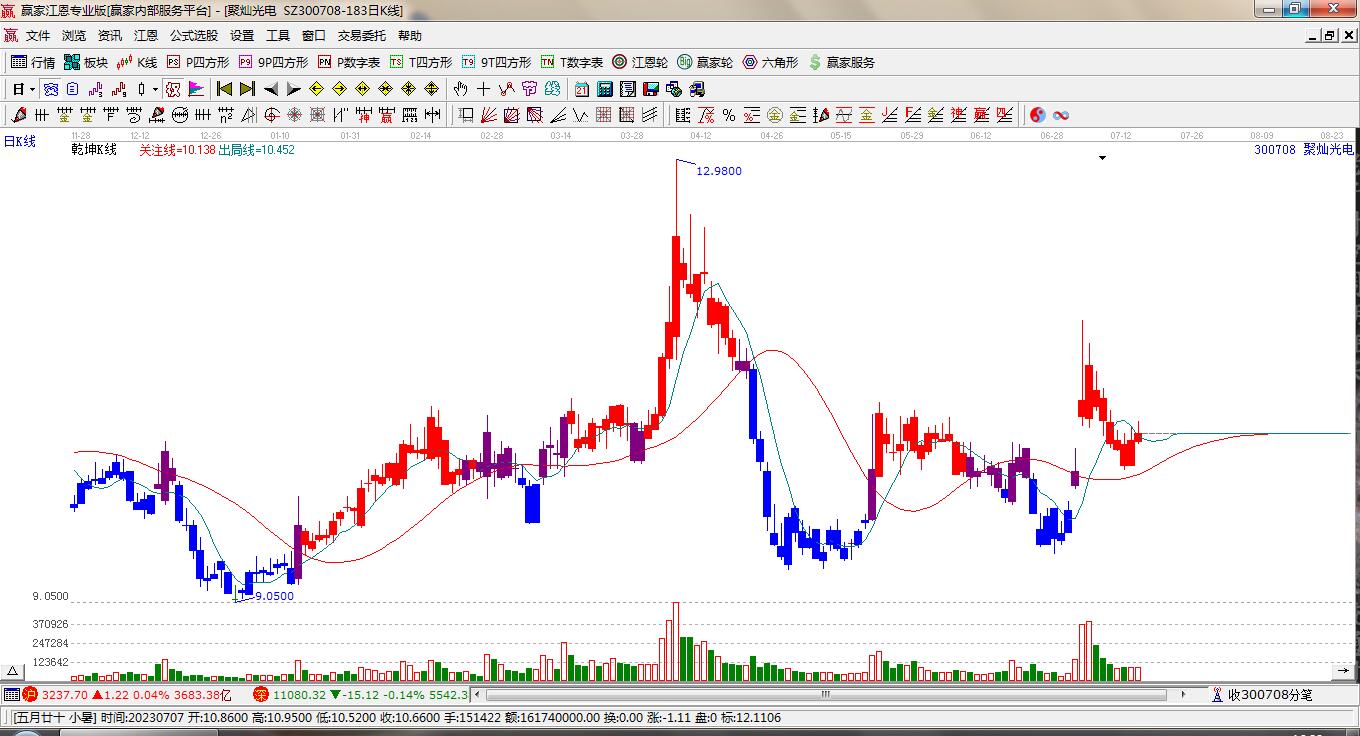
Task: Click the black left arrow icon
Action: click(271, 89)
